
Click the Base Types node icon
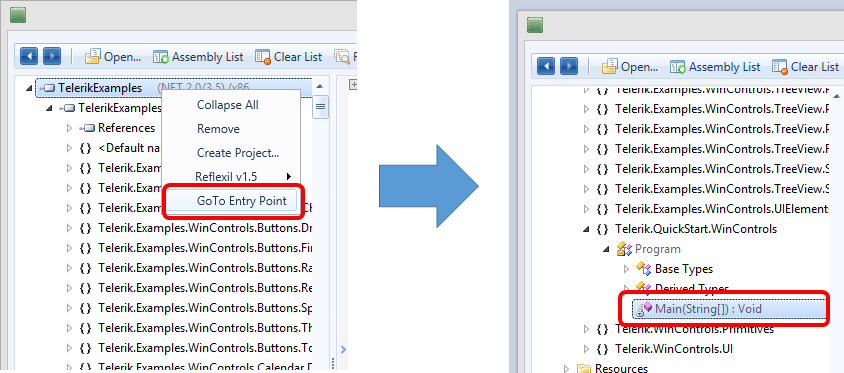click(x=644, y=269)
